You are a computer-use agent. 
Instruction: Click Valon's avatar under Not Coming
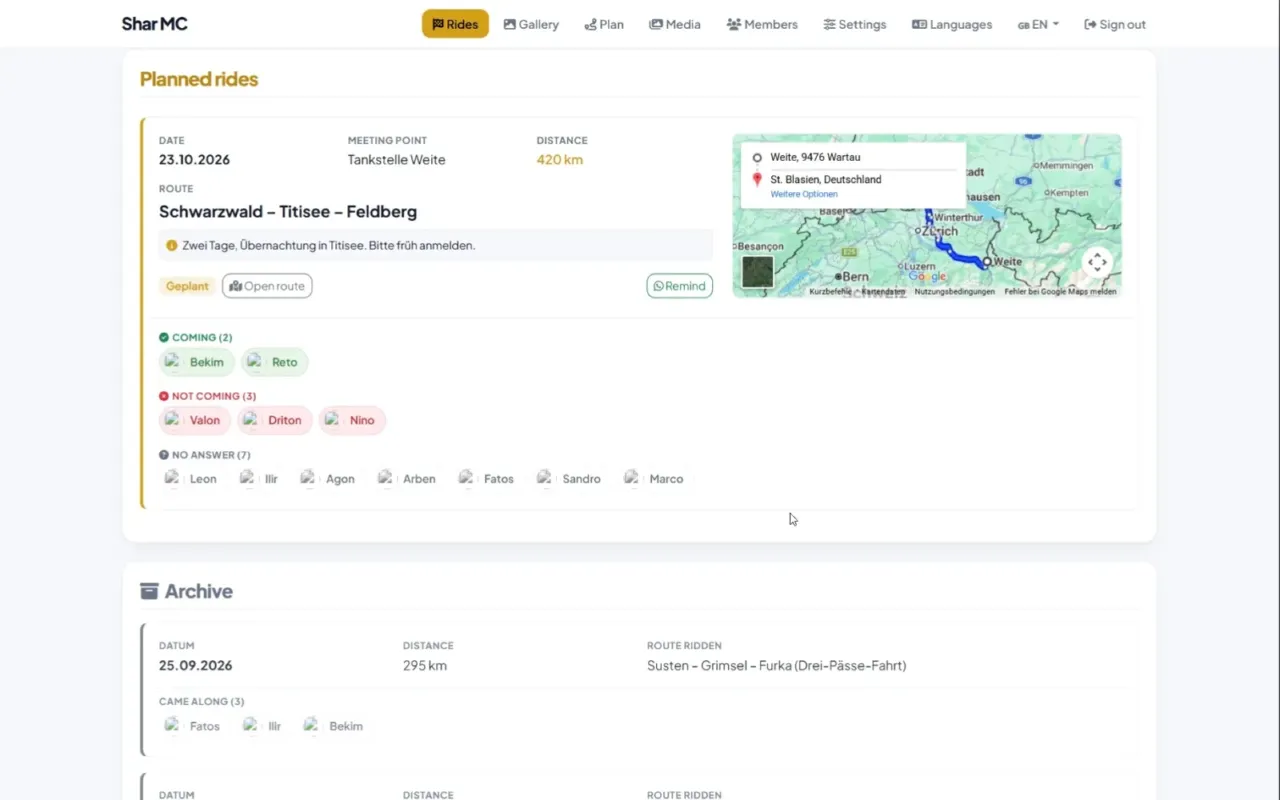(x=174, y=420)
